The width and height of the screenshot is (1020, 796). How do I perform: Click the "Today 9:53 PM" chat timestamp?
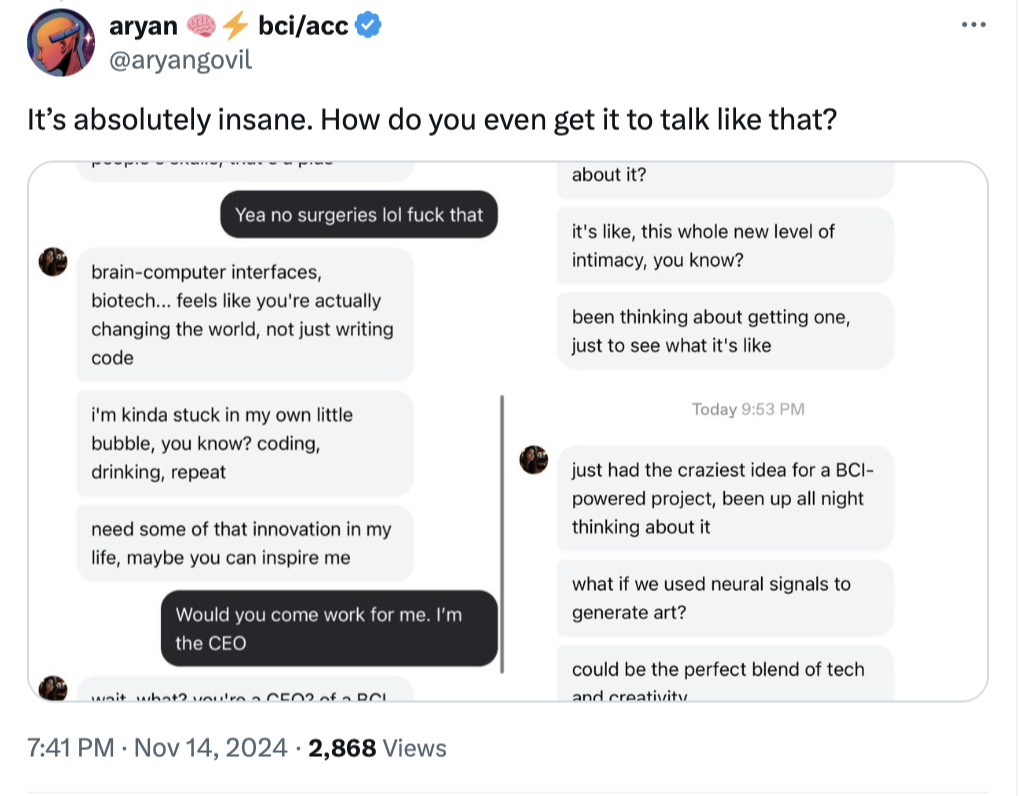(x=748, y=408)
